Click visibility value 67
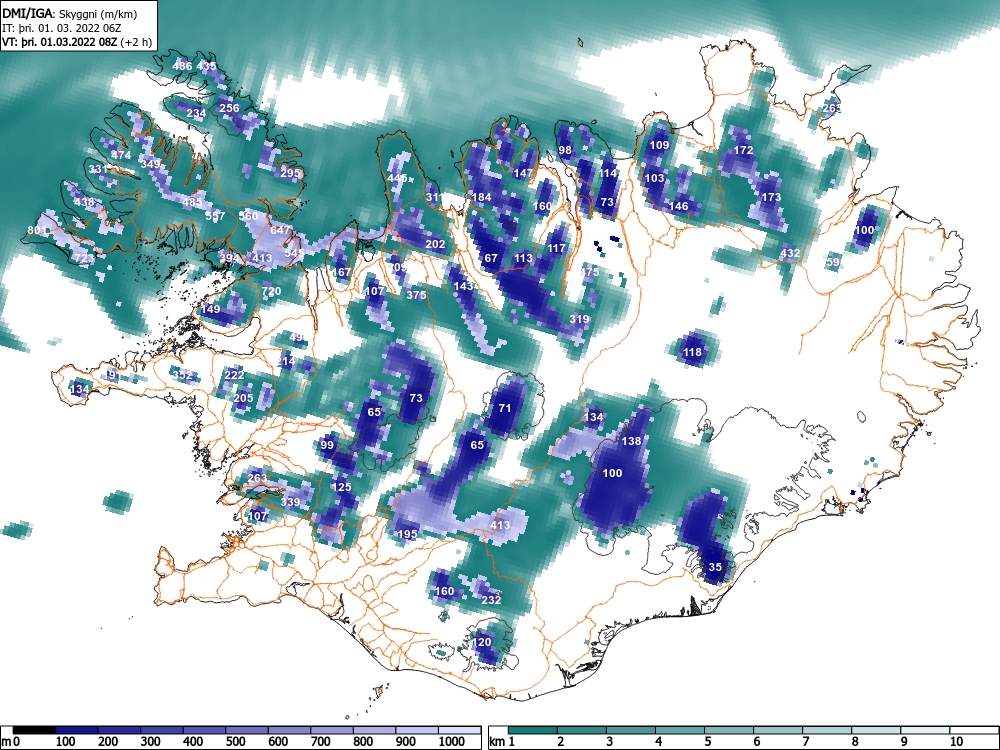The height and width of the screenshot is (750, 1000). click(490, 258)
